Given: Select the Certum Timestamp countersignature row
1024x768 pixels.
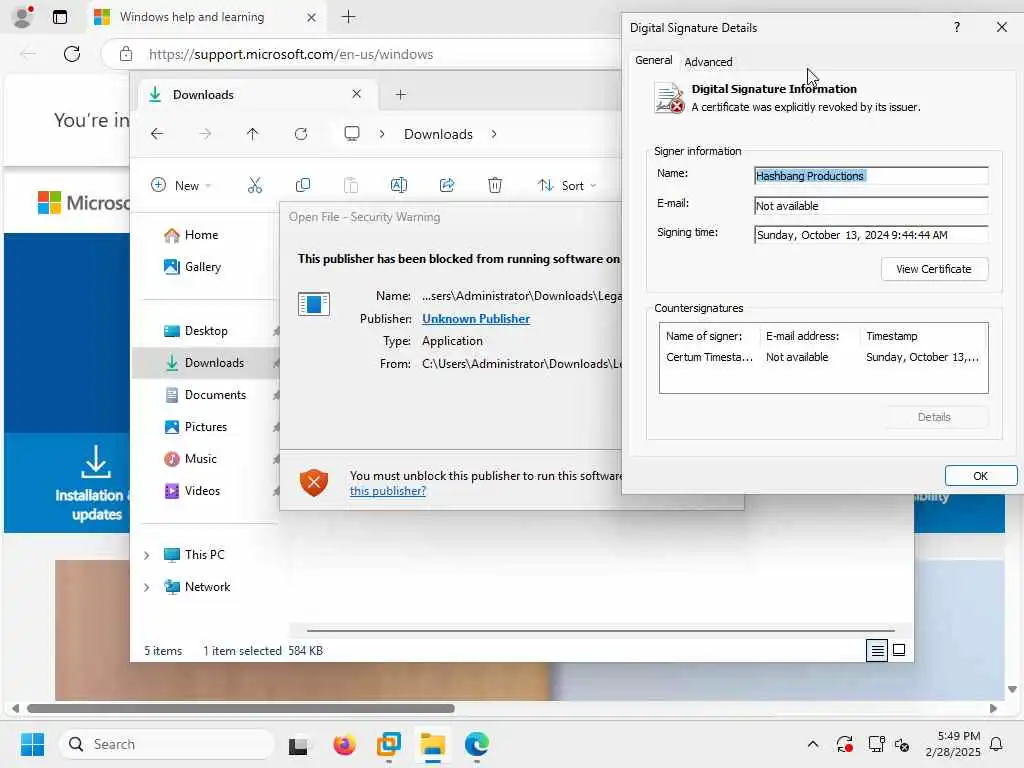Looking at the screenshot, I should tap(823, 357).
